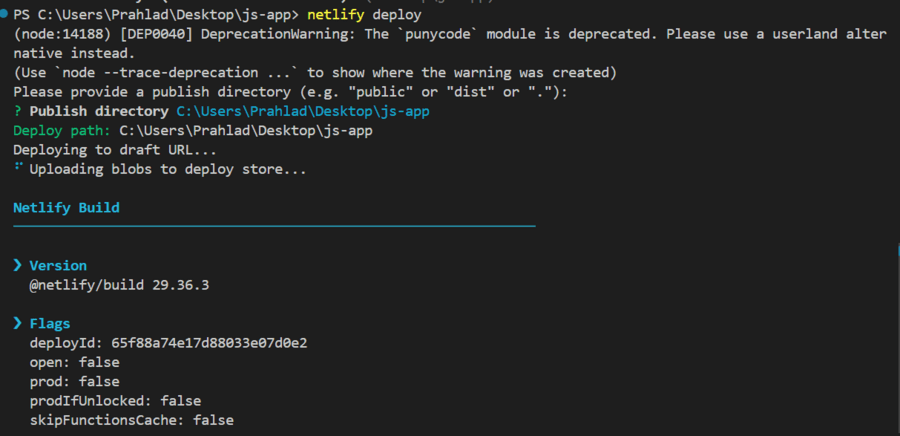900x436 pixels.
Task: Click the chevron beside Version
Action: [x=18, y=266]
